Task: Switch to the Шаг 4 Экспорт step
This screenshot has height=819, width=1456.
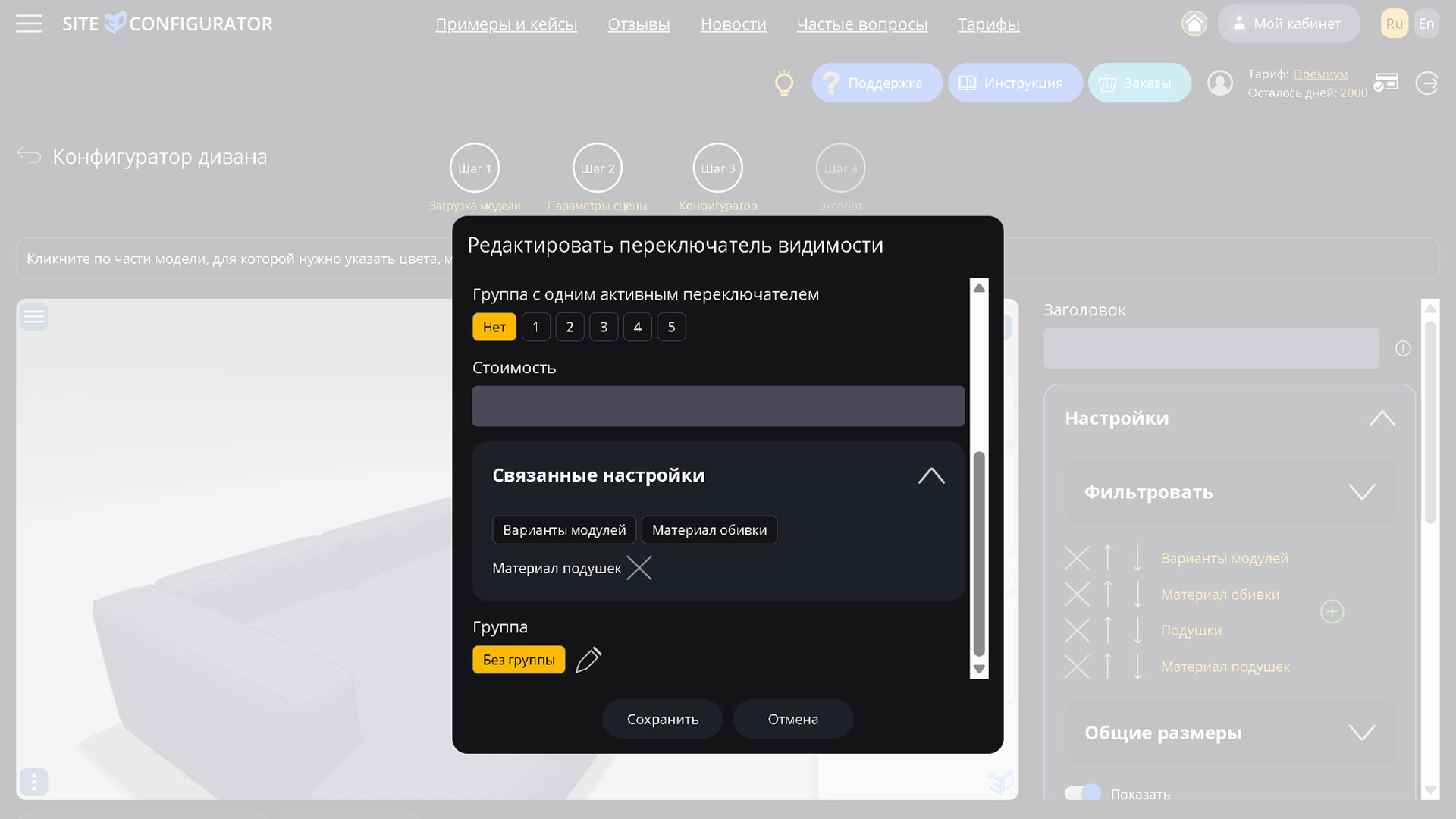Action: 840,168
